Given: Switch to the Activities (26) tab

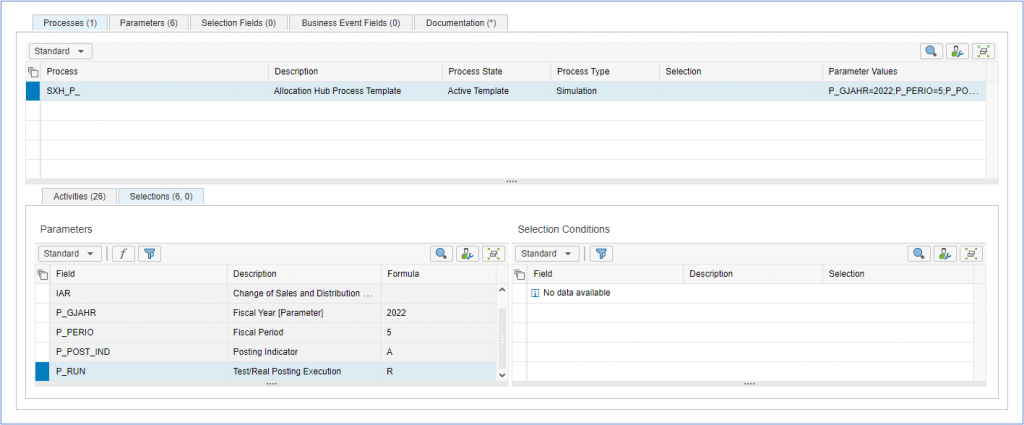Looking at the screenshot, I should click(x=79, y=197).
